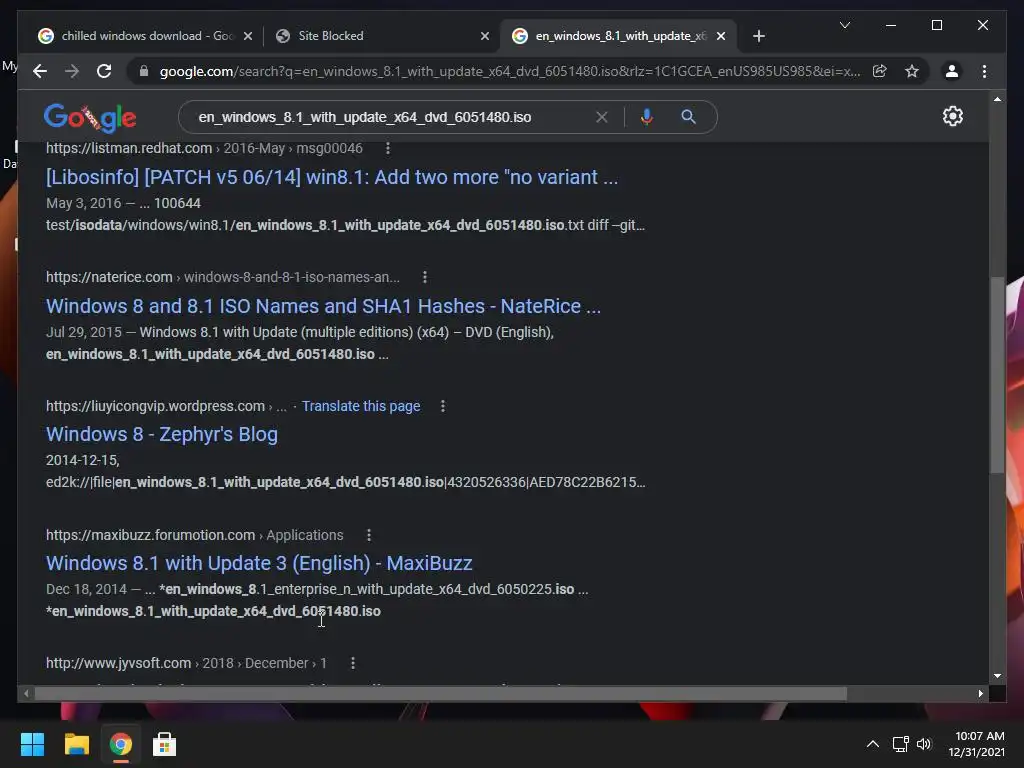Image resolution: width=1024 pixels, height=768 pixels.
Task: Submit search with magnifier icon
Action: coord(688,117)
